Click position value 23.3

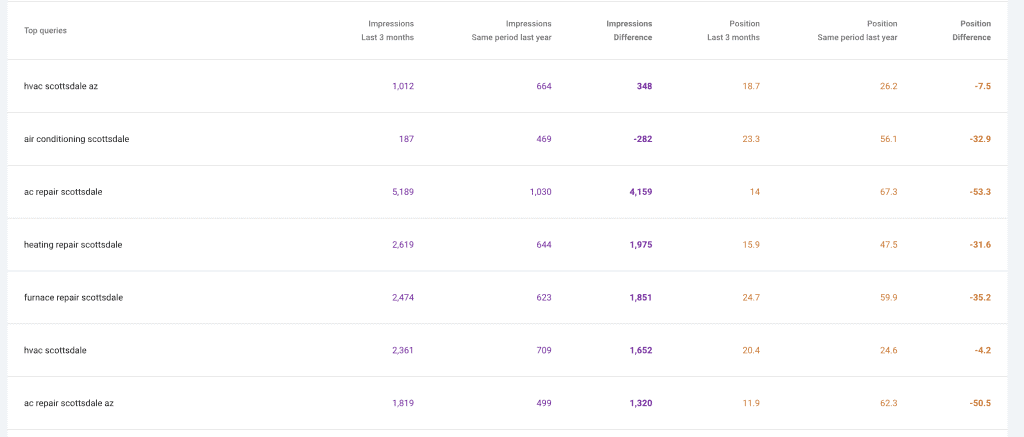pos(751,139)
